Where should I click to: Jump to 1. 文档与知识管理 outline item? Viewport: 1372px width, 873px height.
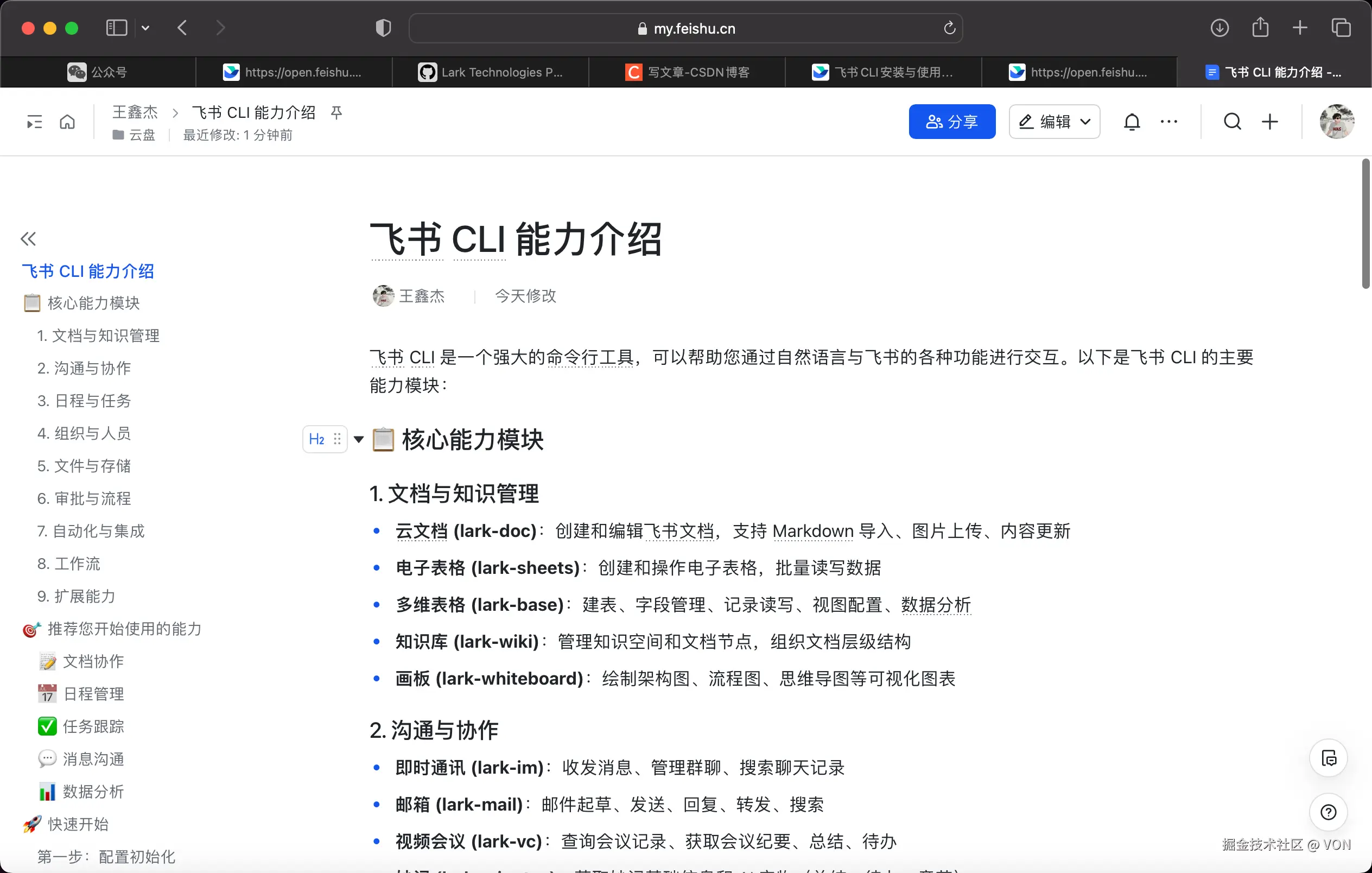[99, 336]
